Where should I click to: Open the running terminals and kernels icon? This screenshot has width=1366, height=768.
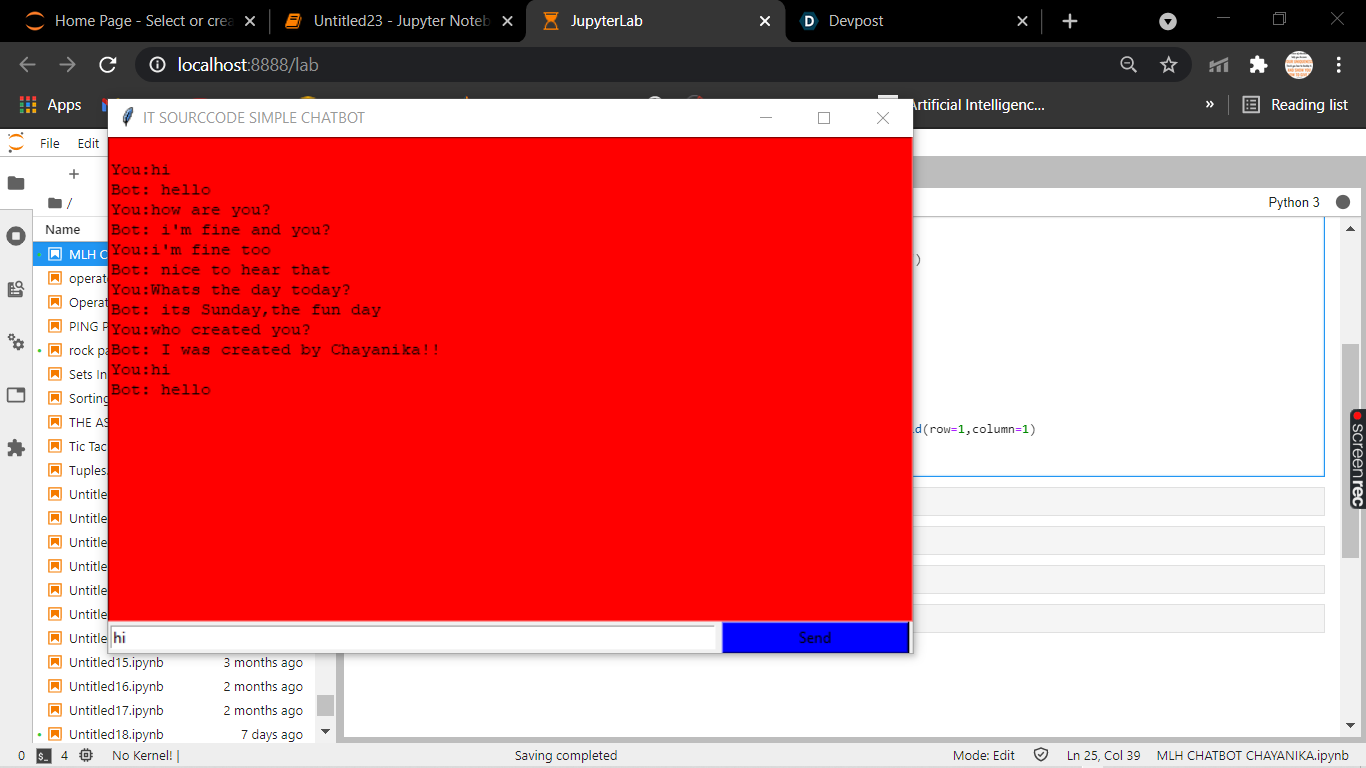(16, 236)
